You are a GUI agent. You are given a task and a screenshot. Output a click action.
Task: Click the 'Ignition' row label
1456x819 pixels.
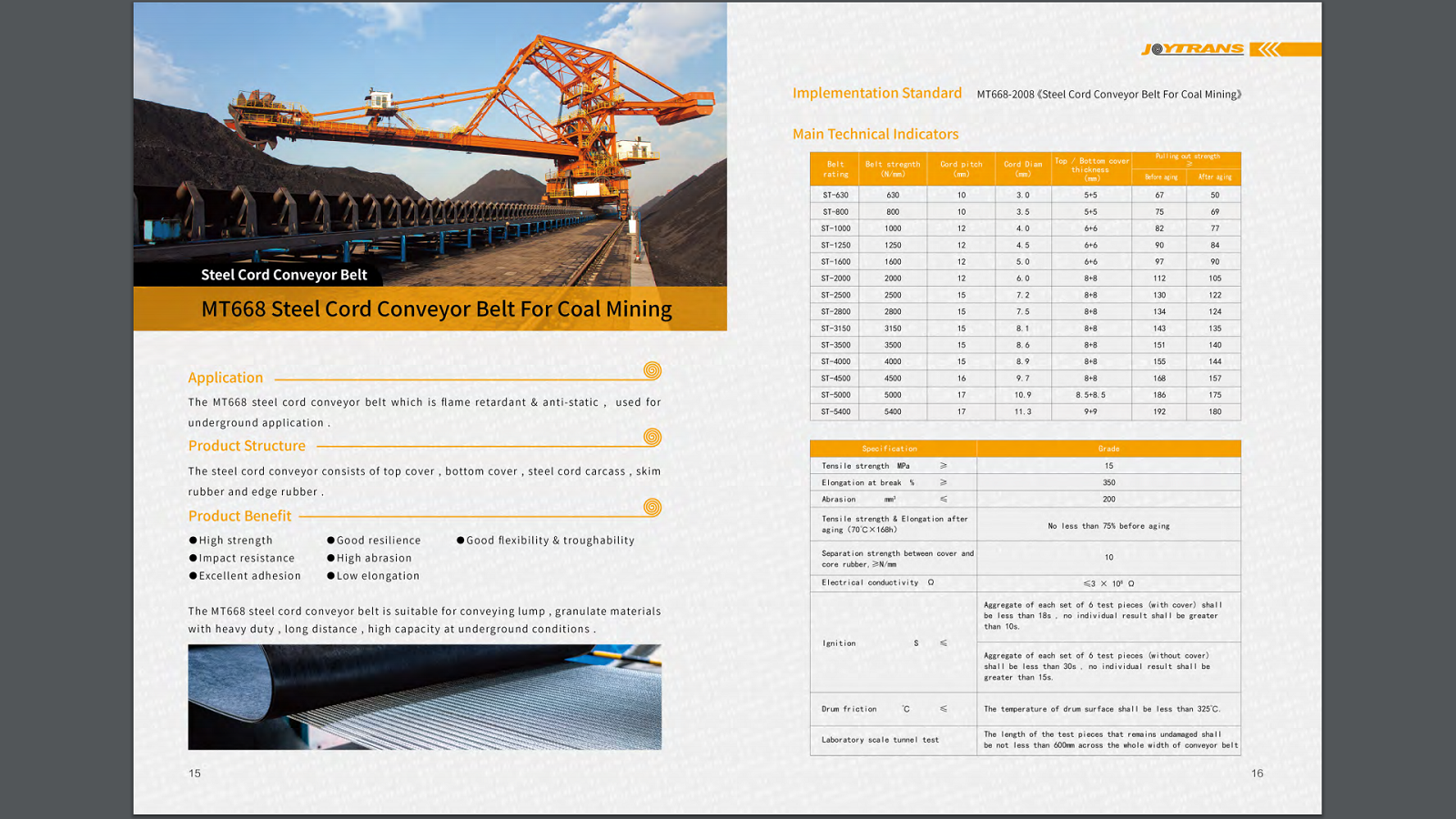point(839,643)
